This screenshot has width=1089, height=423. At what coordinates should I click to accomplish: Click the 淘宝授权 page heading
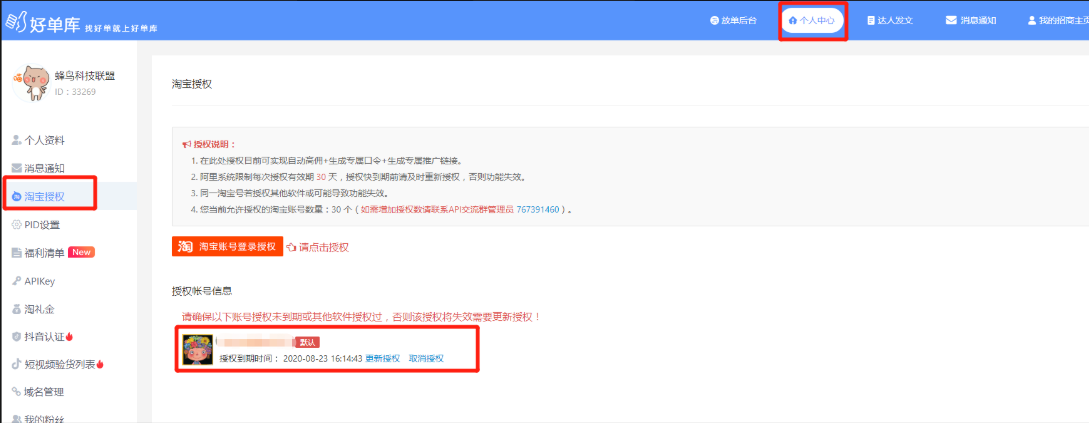pos(192,84)
